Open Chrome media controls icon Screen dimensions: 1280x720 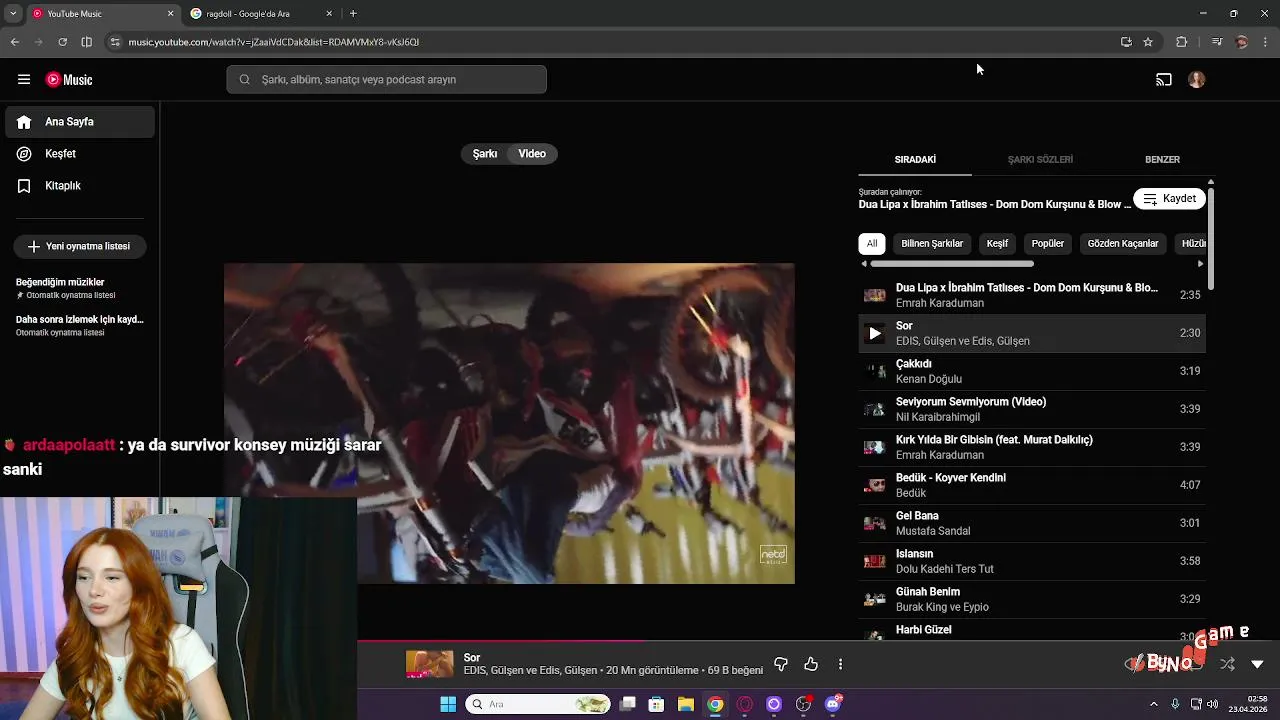click(x=1216, y=42)
